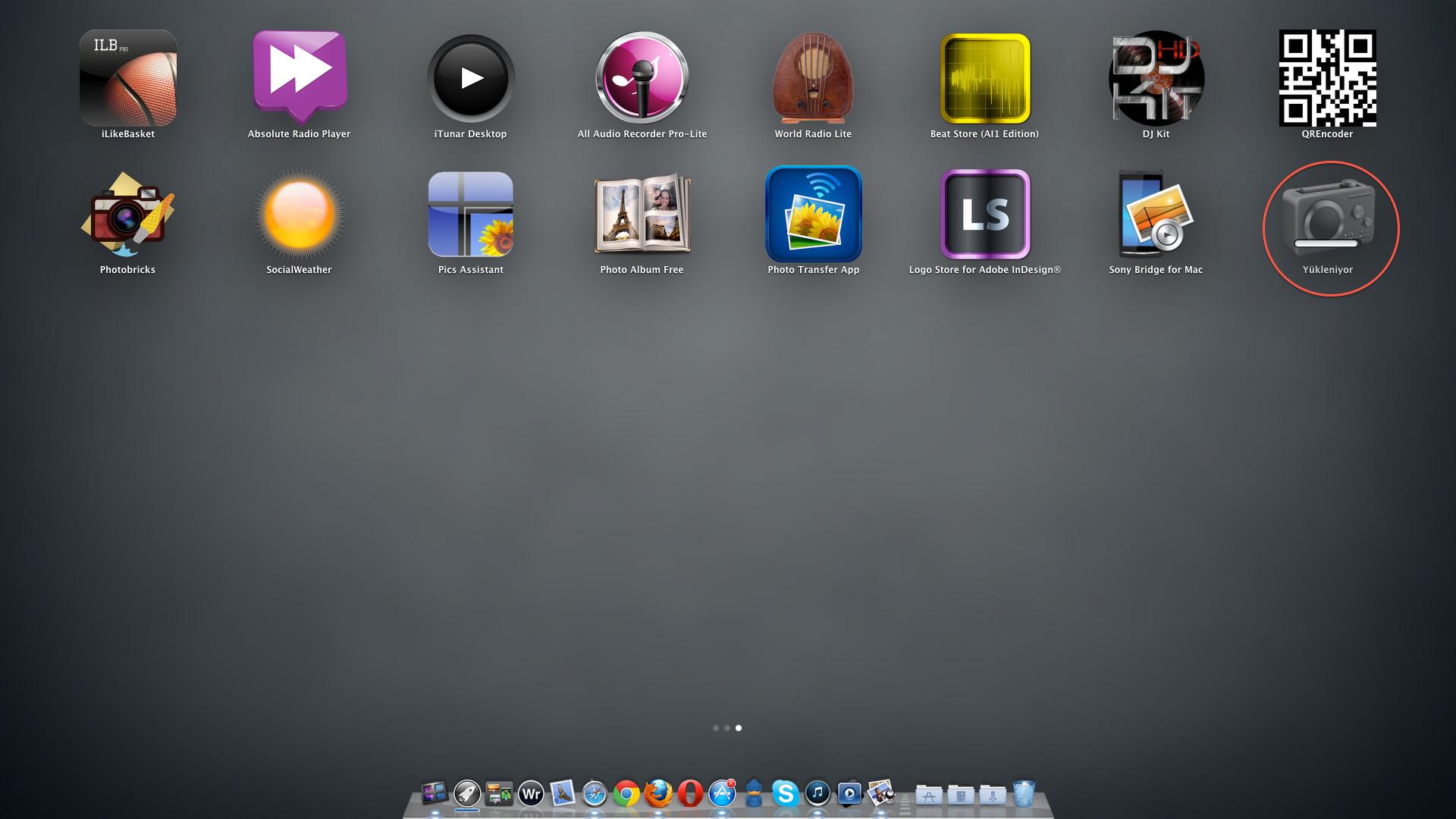Launch All Audio Recorder Pro-Lite

click(x=642, y=78)
